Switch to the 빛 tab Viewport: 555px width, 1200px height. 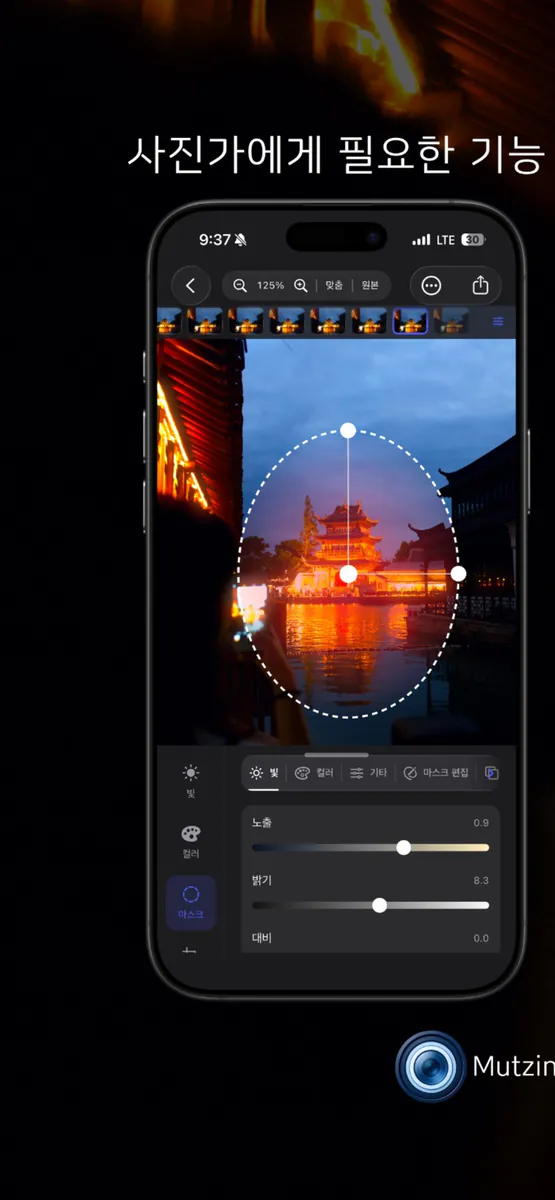pyautogui.click(x=265, y=773)
